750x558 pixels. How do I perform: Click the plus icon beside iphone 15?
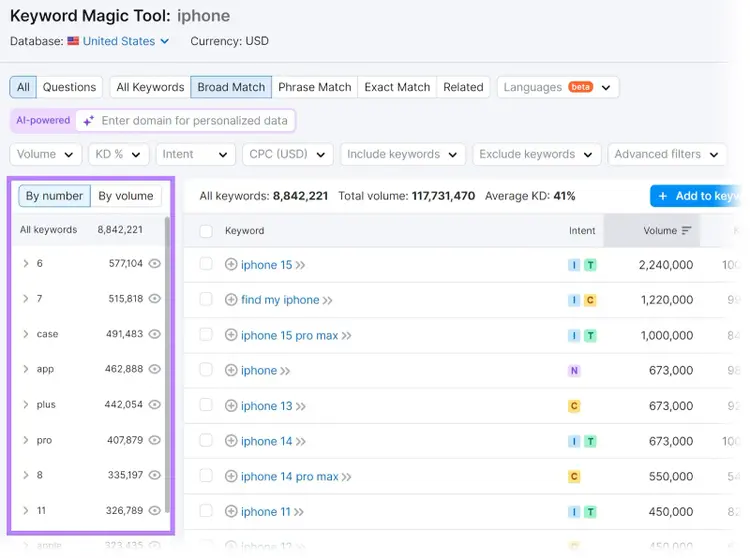pyautogui.click(x=231, y=264)
